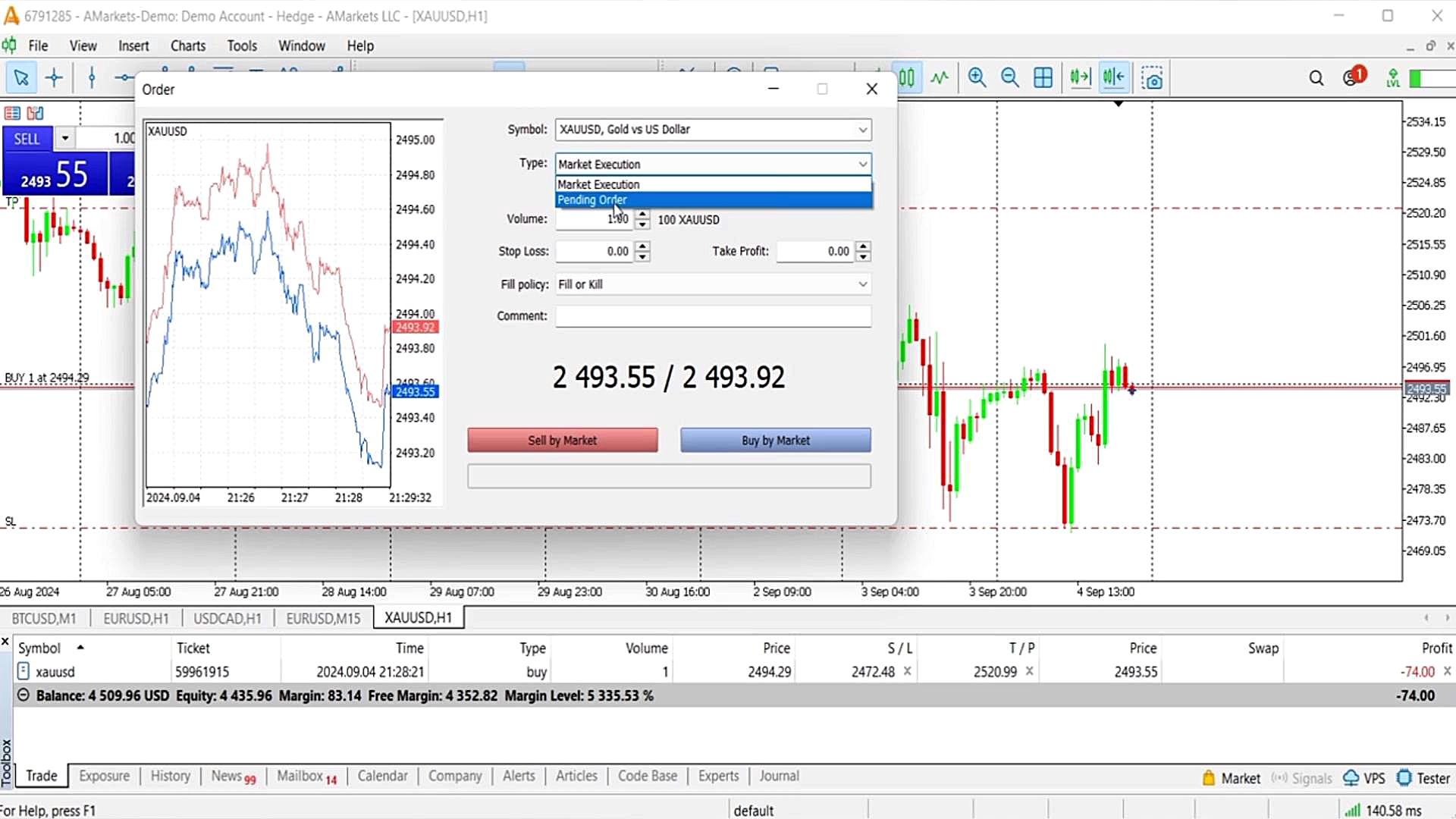Switch to the History tab
This screenshot has width=1456, height=819.
pyautogui.click(x=170, y=776)
